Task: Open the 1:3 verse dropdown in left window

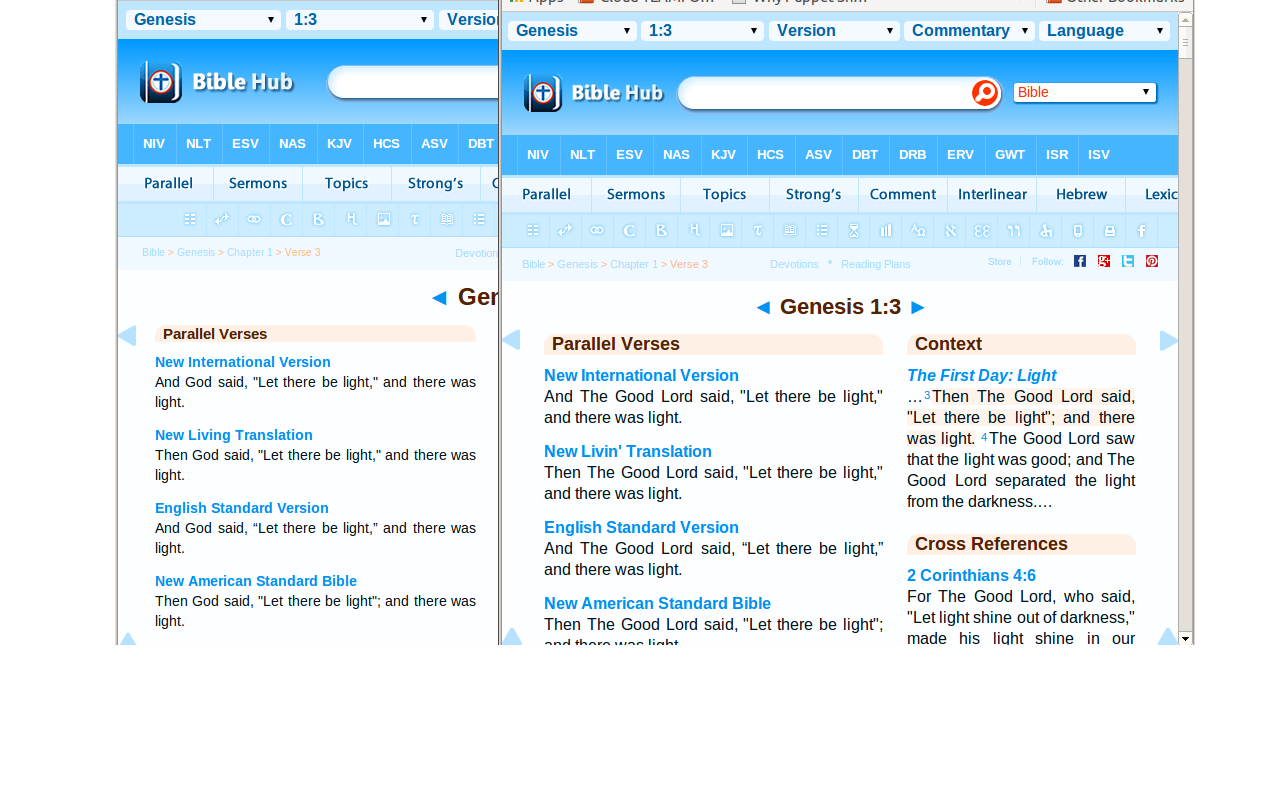Action: 360,20
